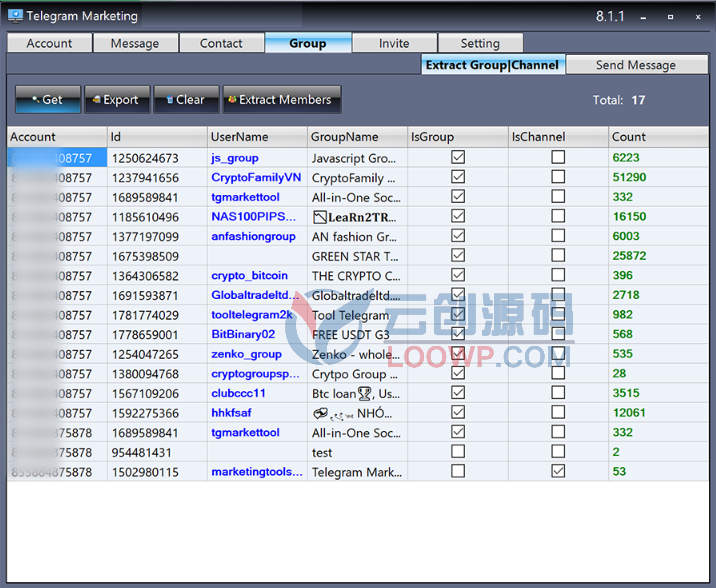Viewport: 716px width, 588px height.
Task: Click username zenko_group
Action: click(x=246, y=354)
